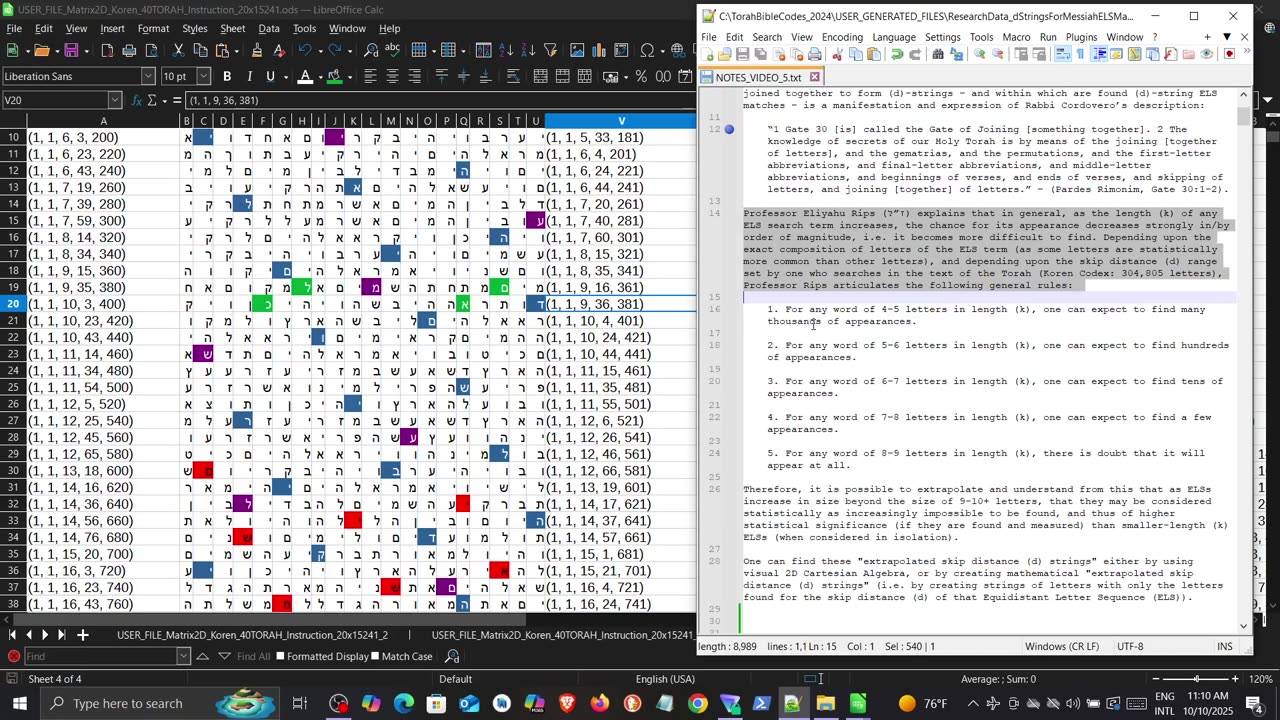Image resolution: width=1280 pixels, height=720 pixels.
Task: Click the Find binoculars icon in Notepad++
Action: [x=938, y=54]
